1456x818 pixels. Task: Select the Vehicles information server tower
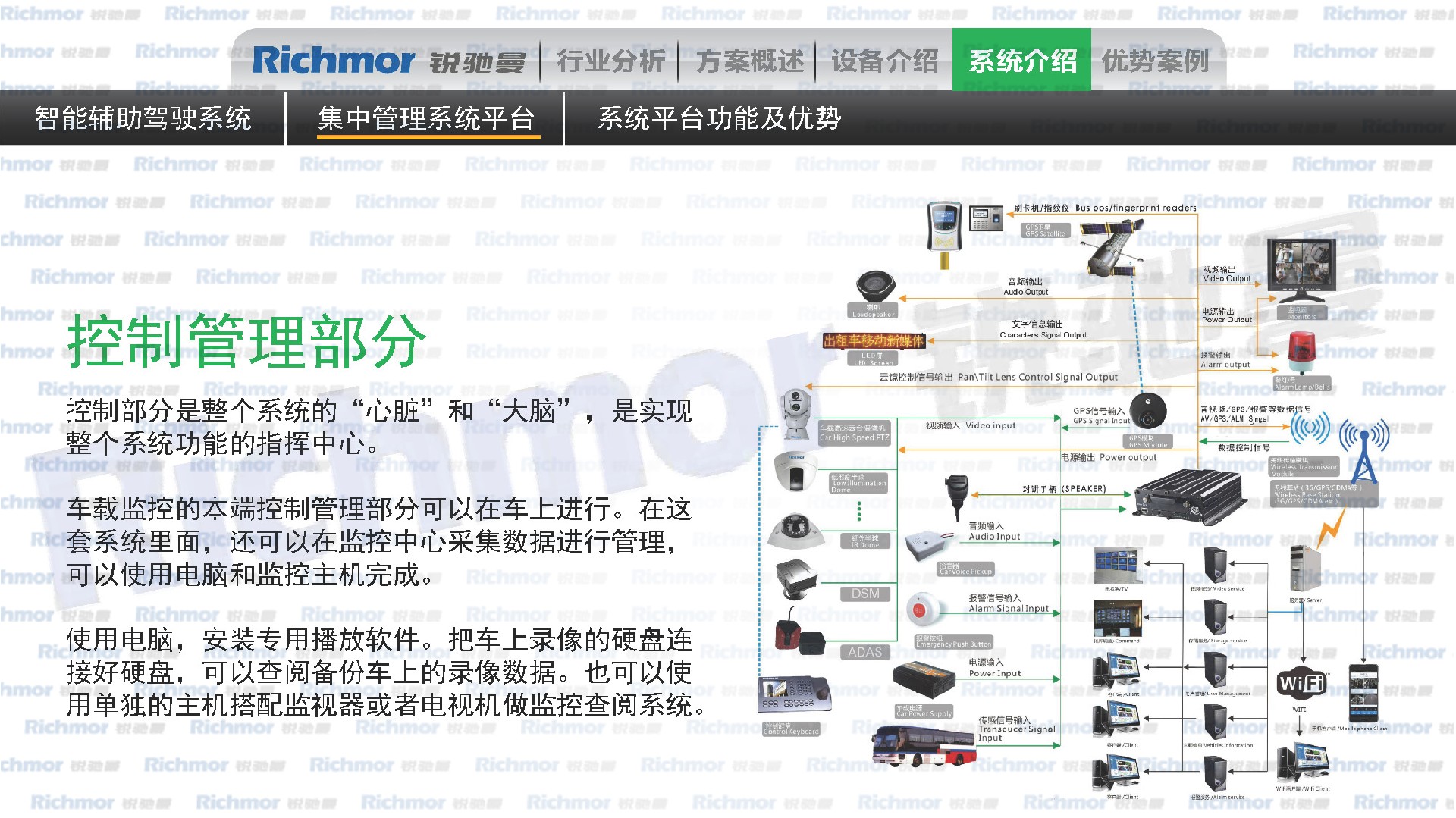pos(1216,722)
